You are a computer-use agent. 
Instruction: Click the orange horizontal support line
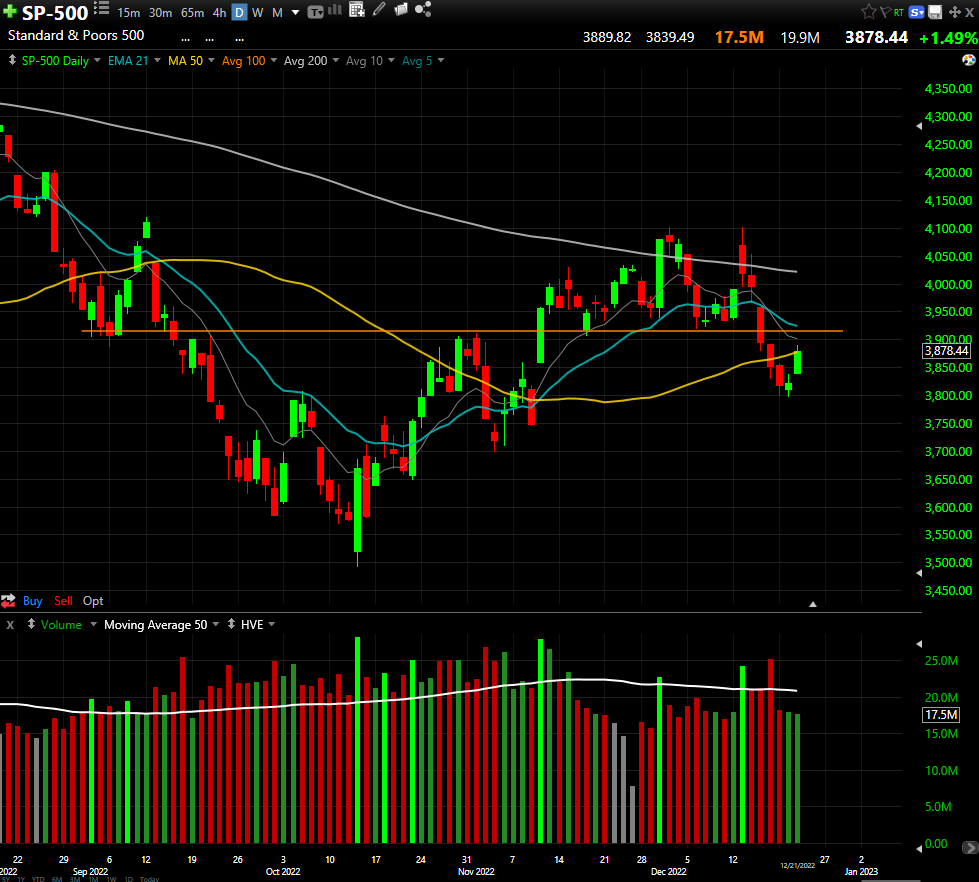pos(462,331)
